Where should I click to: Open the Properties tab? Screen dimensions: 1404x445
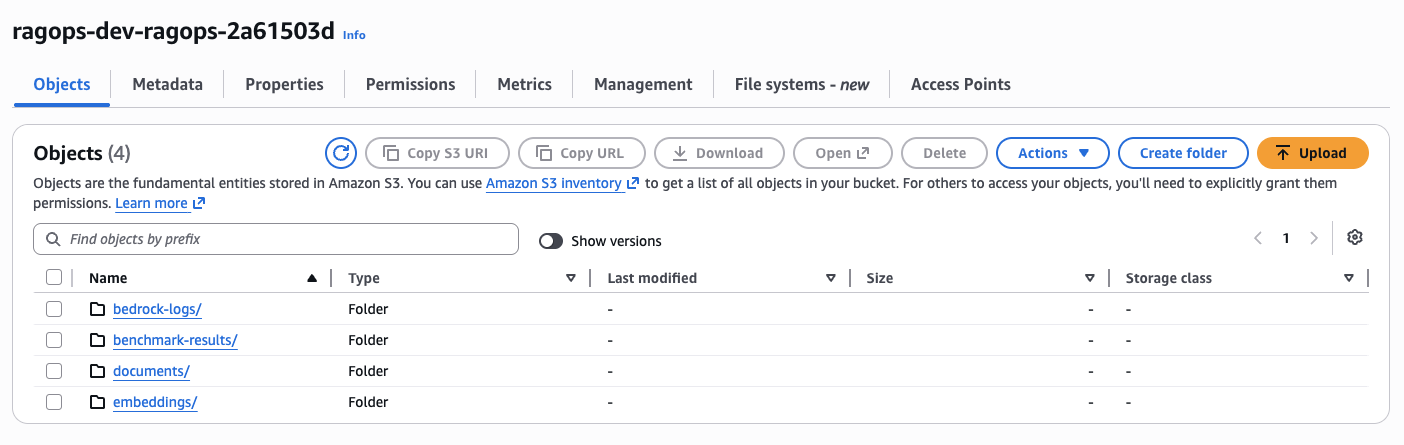tap(284, 84)
